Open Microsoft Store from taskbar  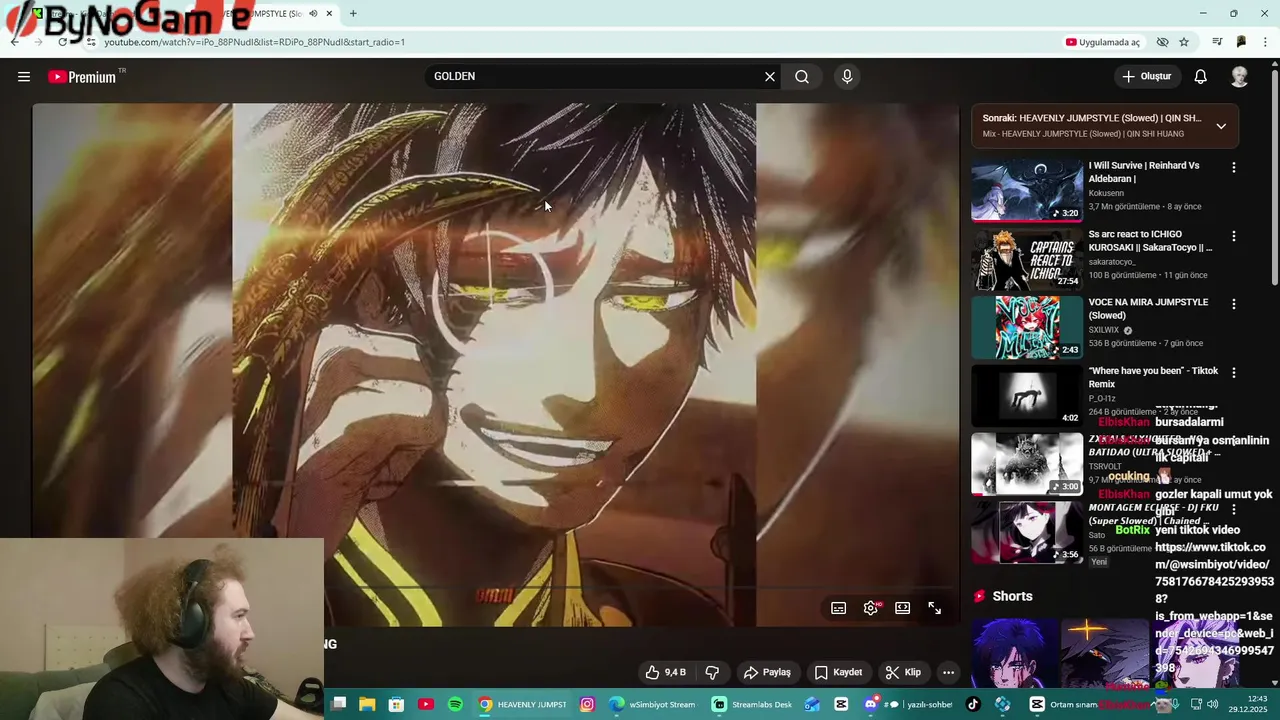397,704
